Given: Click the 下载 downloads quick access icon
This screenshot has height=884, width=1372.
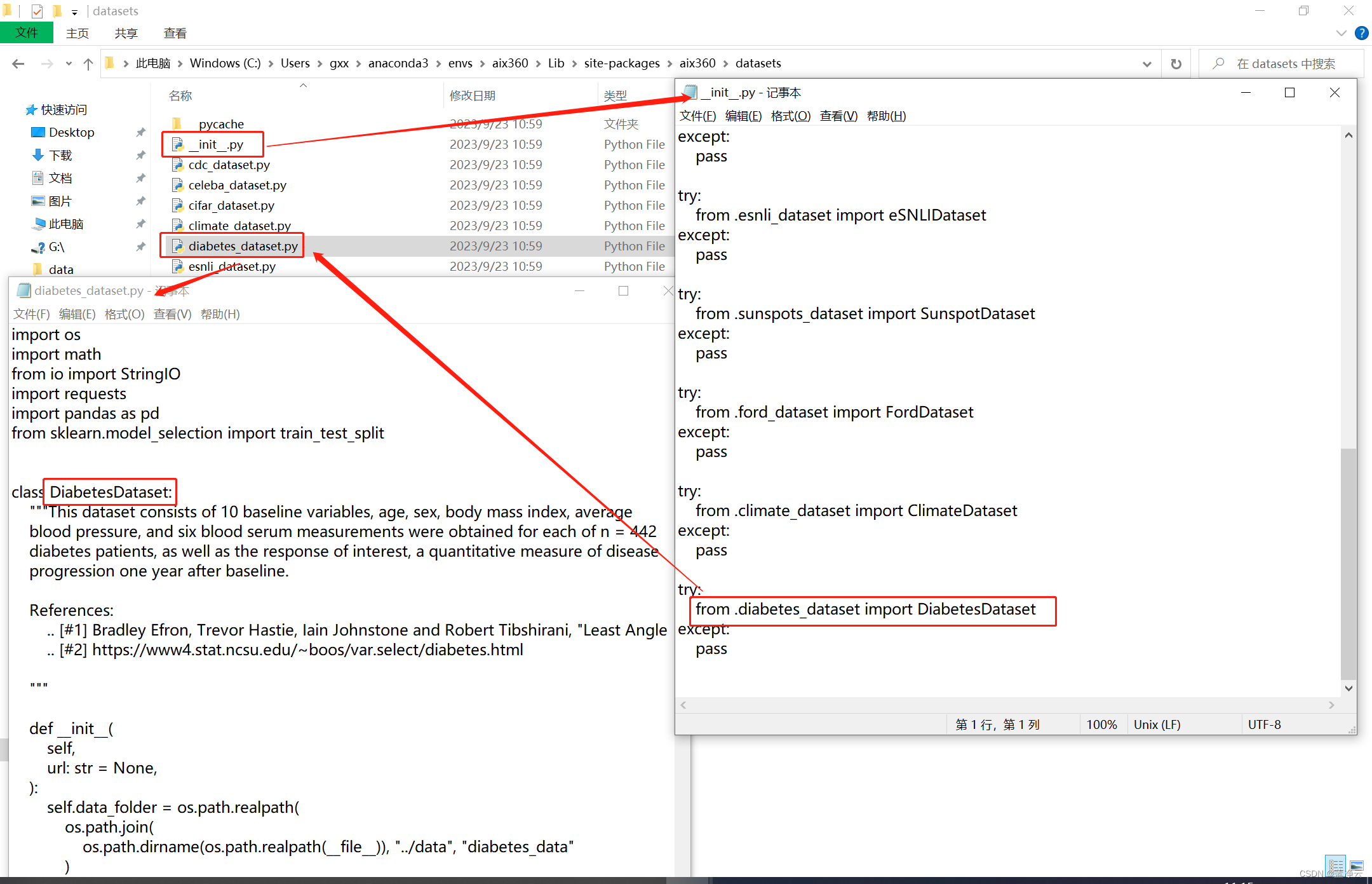Looking at the screenshot, I should pyautogui.click(x=38, y=155).
